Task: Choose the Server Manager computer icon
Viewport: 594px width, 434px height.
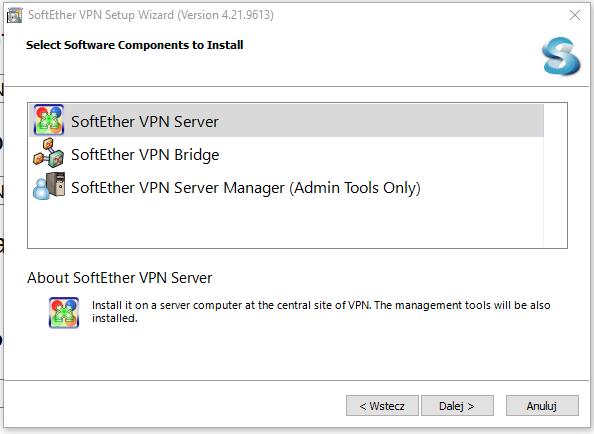Action: click(x=49, y=186)
